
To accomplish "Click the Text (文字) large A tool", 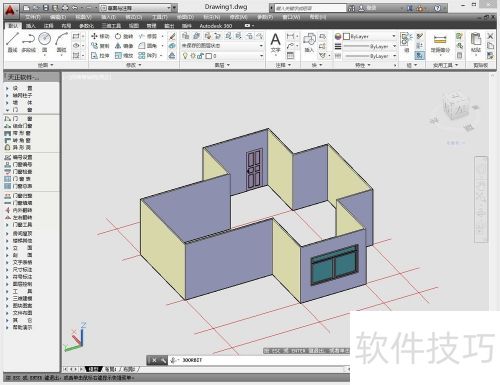I will click(x=275, y=43).
